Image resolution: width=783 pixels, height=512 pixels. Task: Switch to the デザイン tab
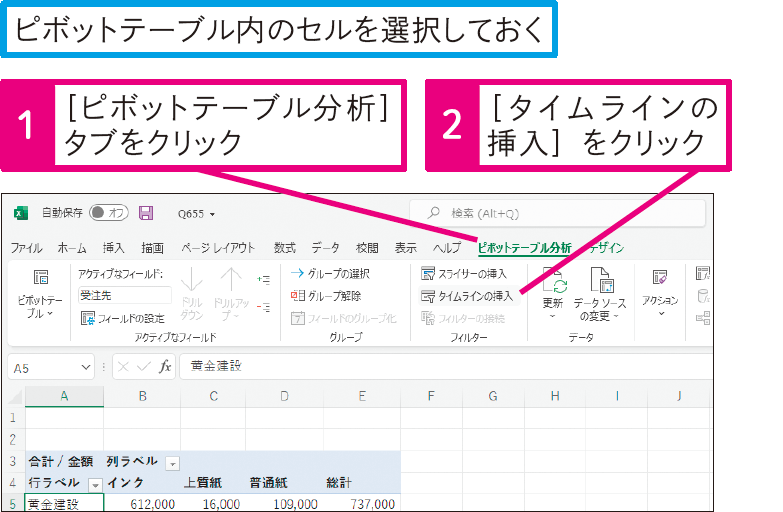pos(605,248)
